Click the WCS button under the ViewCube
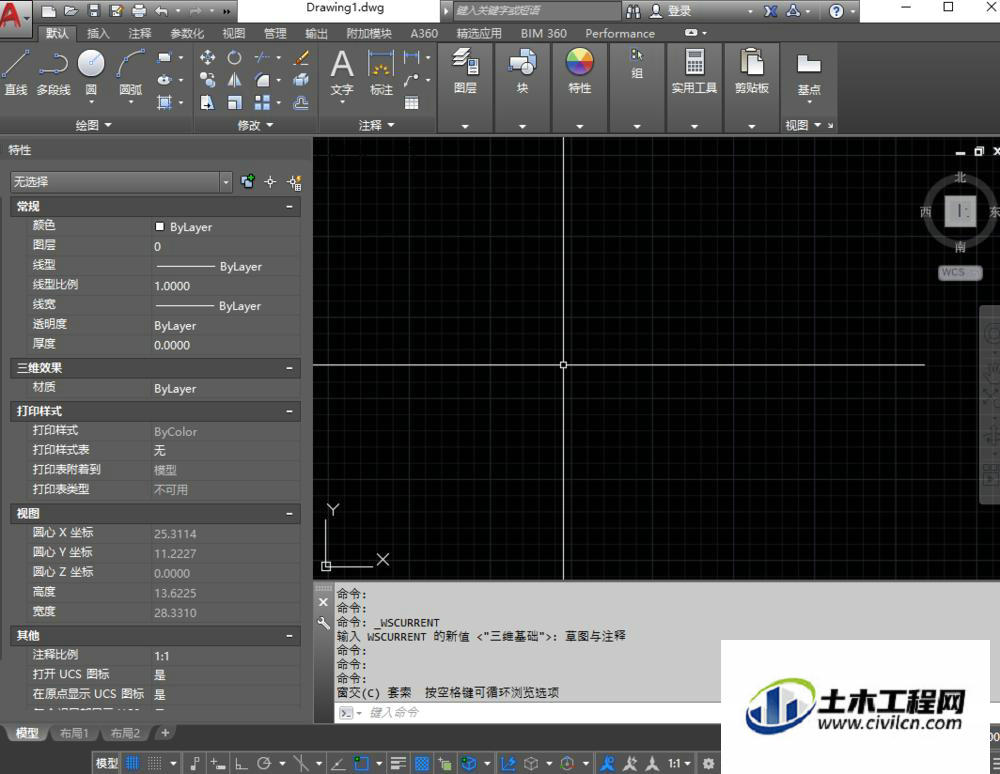Screen dimensions: 1000x774 [960, 273]
